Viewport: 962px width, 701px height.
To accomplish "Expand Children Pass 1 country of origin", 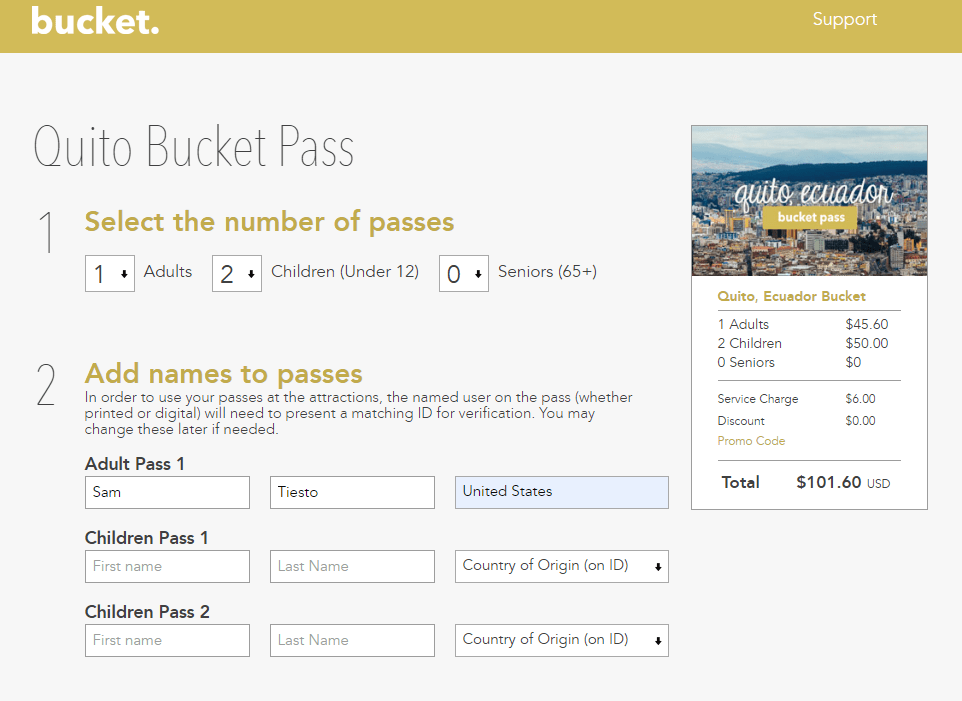I will tap(561, 566).
